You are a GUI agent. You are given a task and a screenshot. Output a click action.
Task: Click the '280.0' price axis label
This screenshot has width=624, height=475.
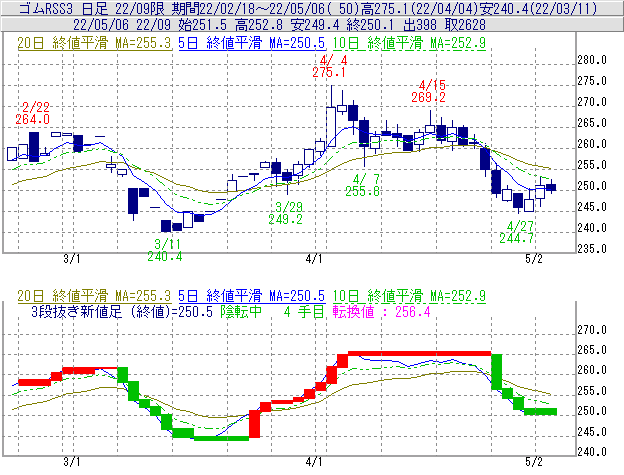(592, 60)
